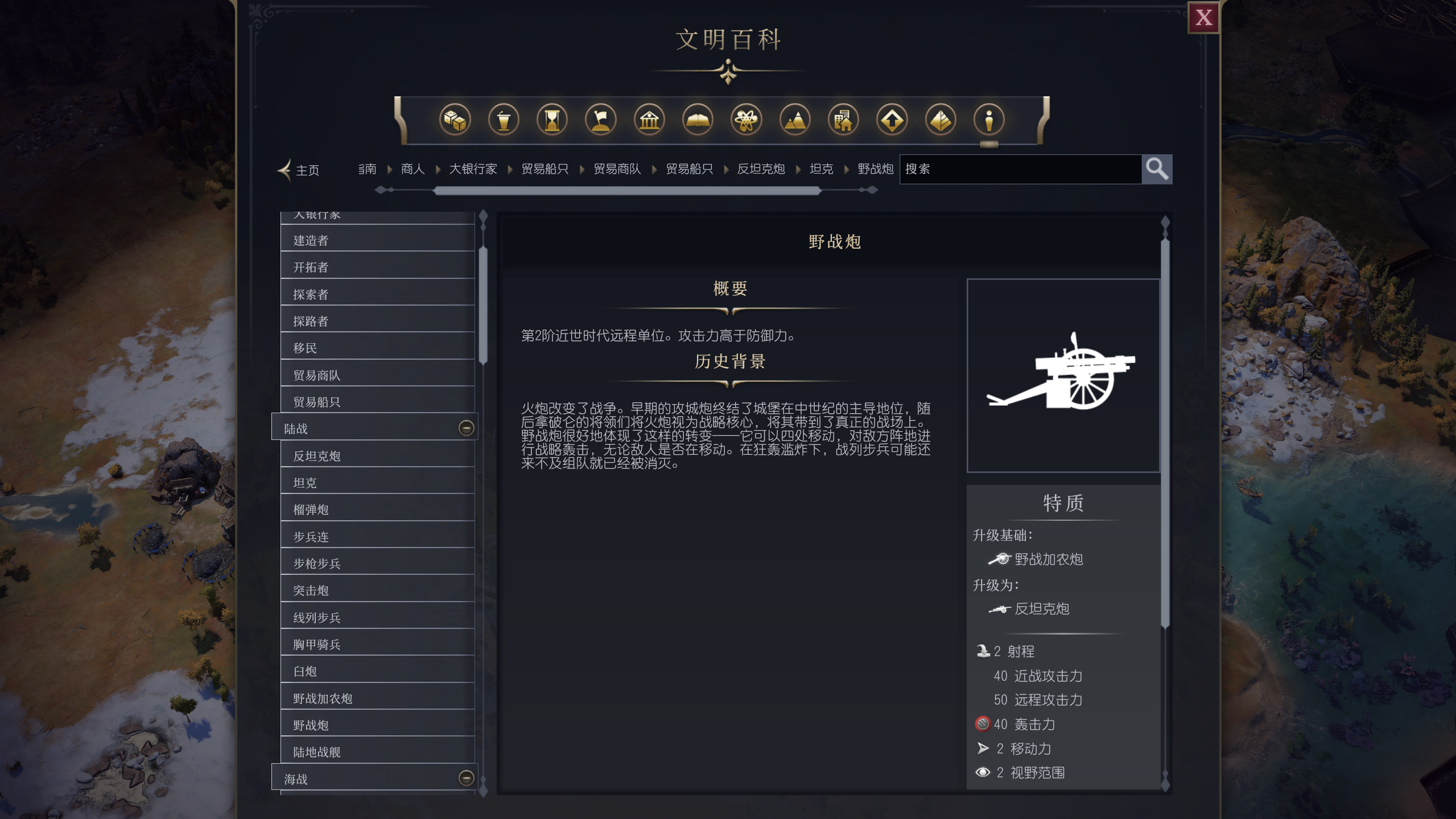This screenshot has height=819, width=1456.
Task: Open the 野战加农炮 upgrade-base link
Action: click(x=1048, y=559)
